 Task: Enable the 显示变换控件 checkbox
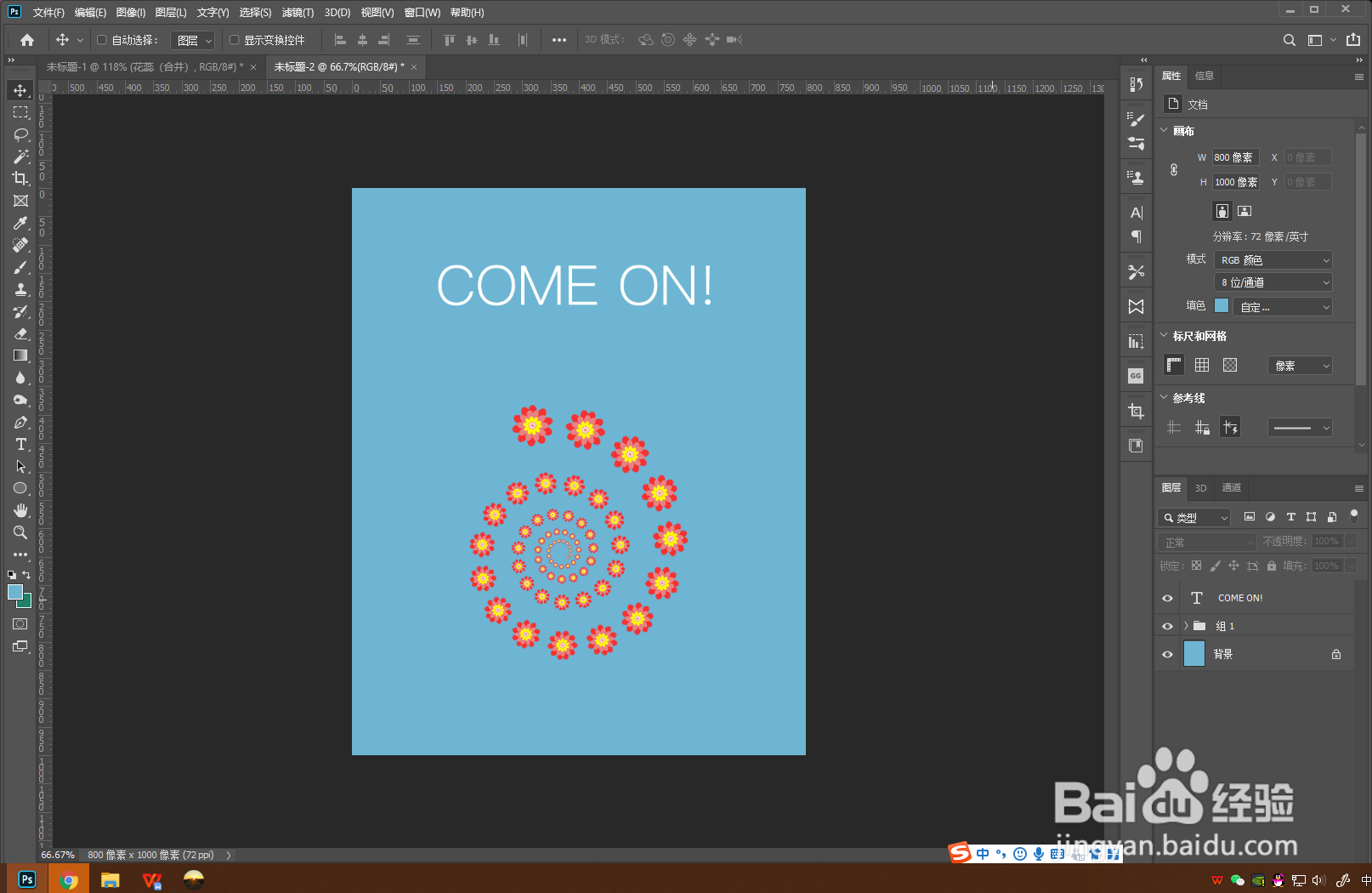(x=235, y=40)
